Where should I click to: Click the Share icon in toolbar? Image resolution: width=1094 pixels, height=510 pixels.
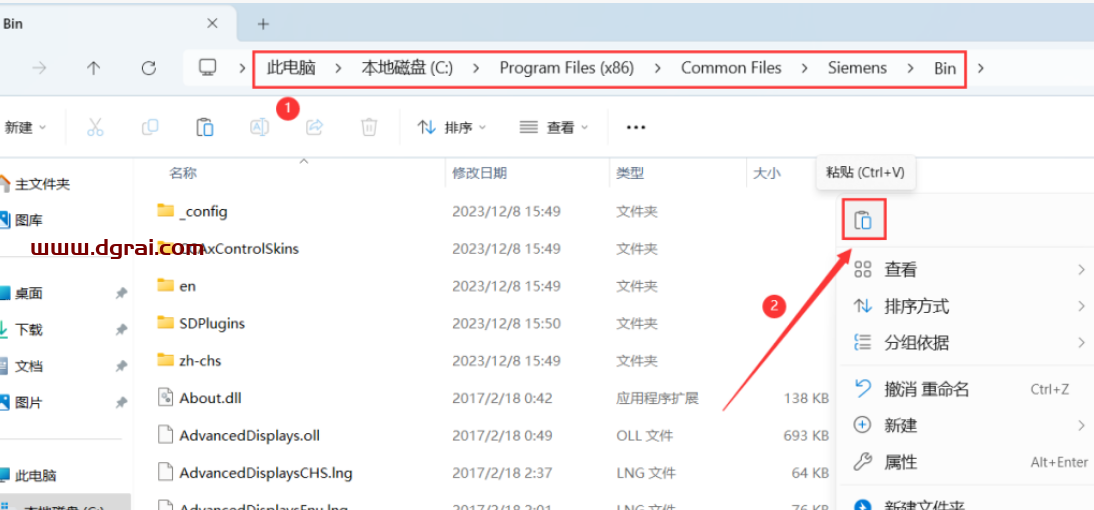tap(314, 127)
